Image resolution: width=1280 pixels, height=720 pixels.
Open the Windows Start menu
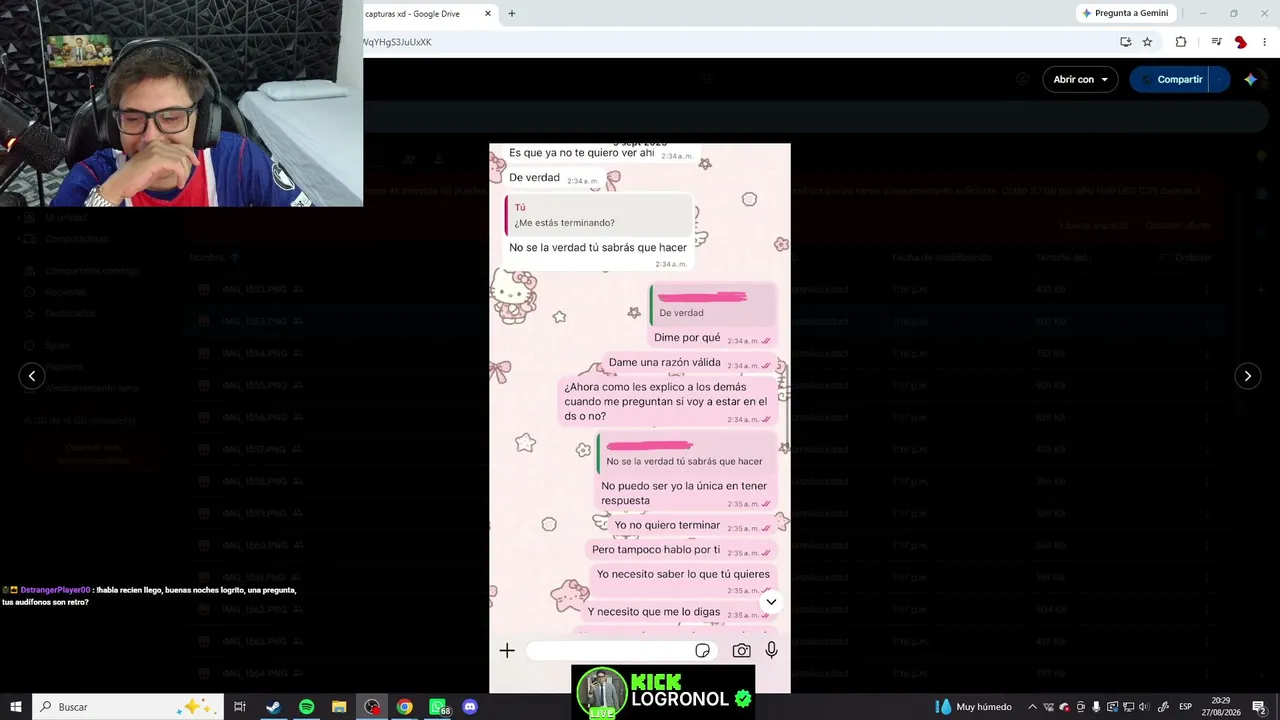click(15, 707)
